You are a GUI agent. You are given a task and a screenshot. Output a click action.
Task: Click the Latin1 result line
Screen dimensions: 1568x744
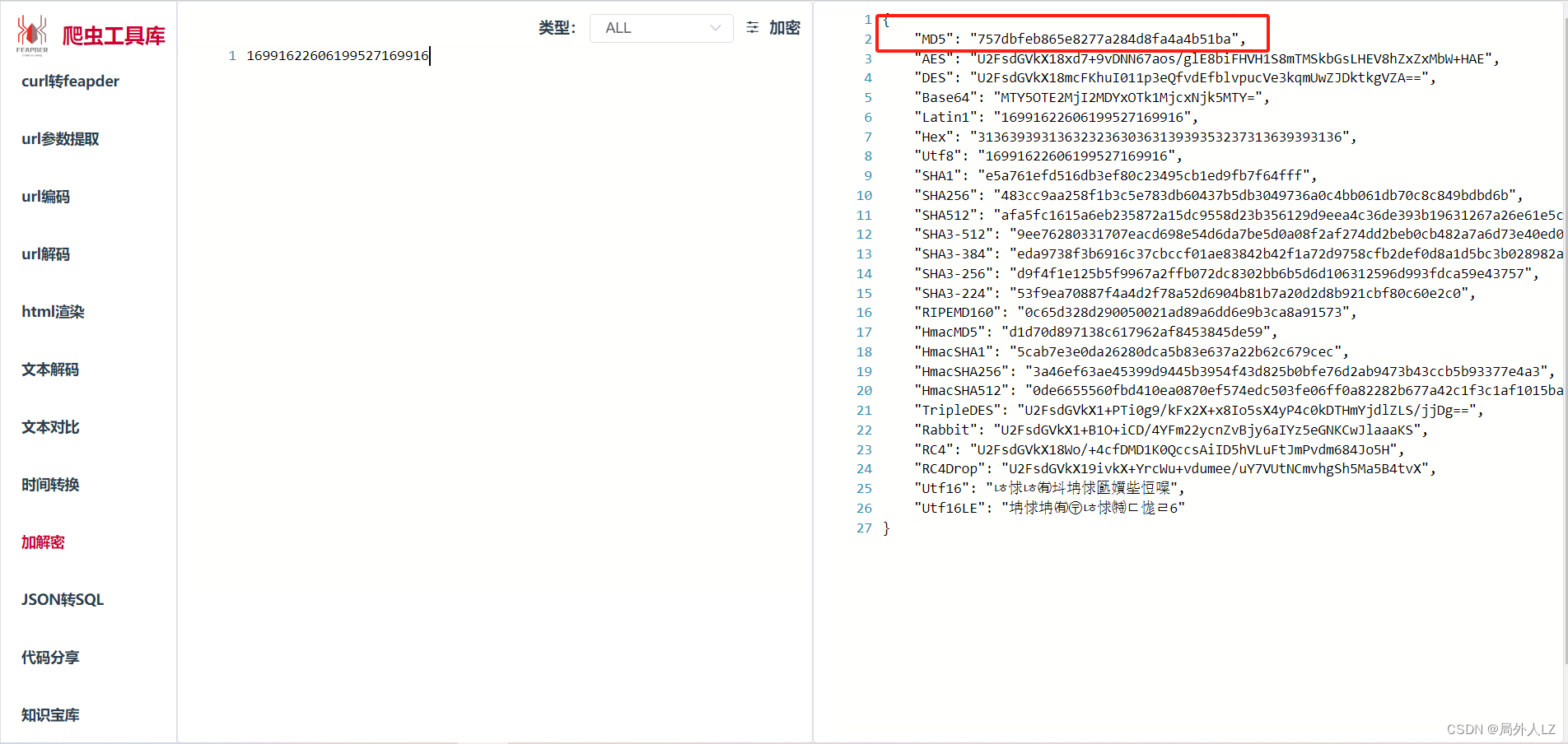click(1057, 117)
